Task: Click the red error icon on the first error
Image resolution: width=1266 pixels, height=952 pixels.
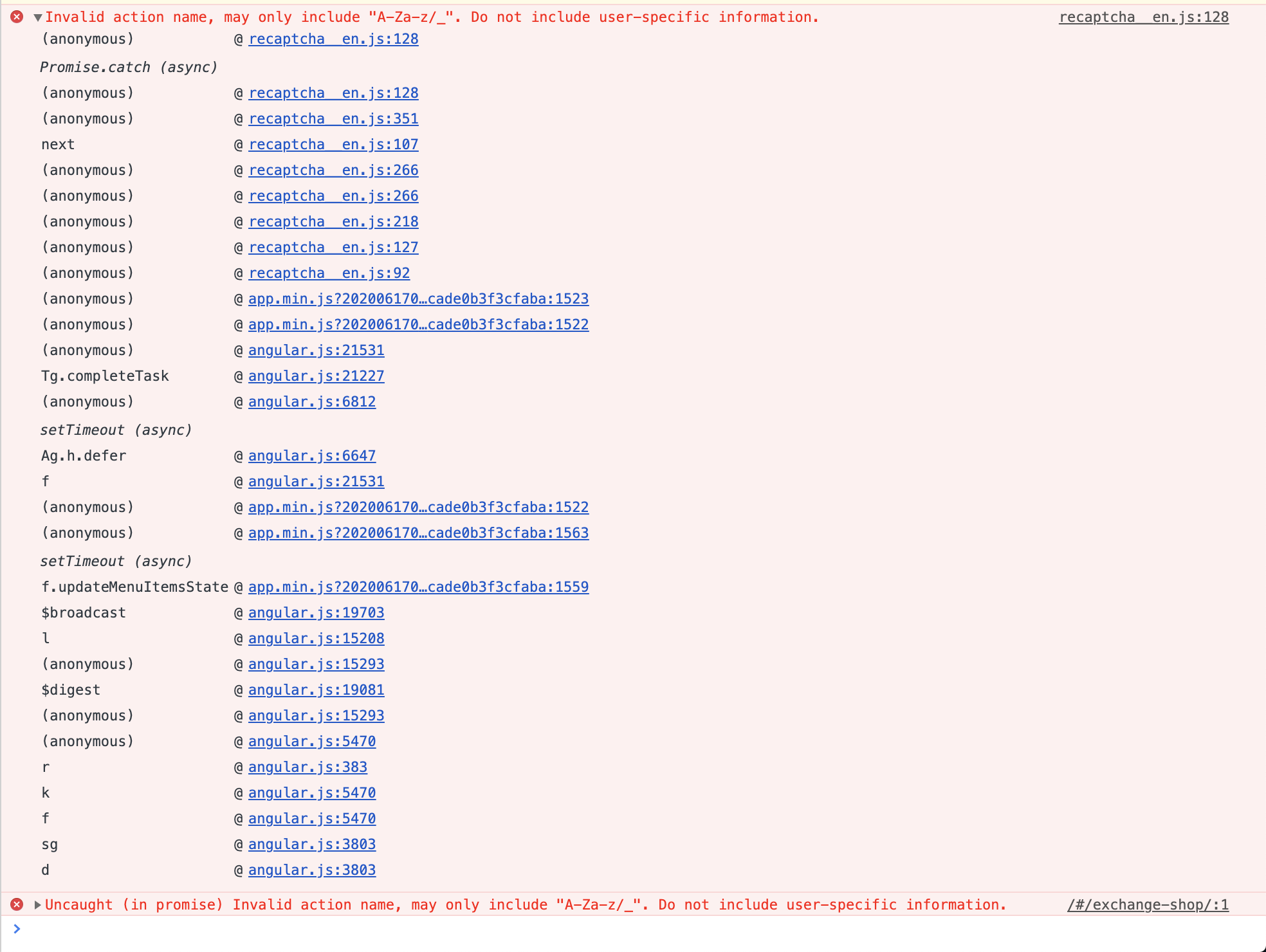Action: 17,17
